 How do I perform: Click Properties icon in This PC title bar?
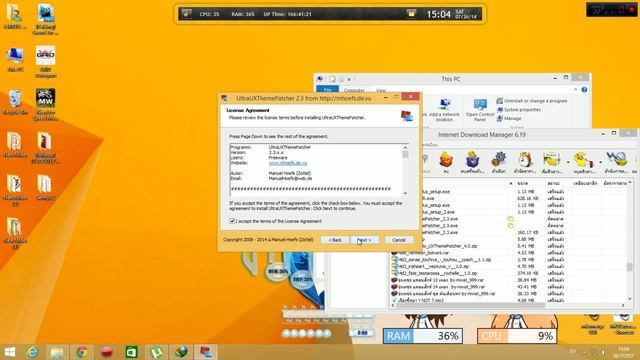point(333,79)
